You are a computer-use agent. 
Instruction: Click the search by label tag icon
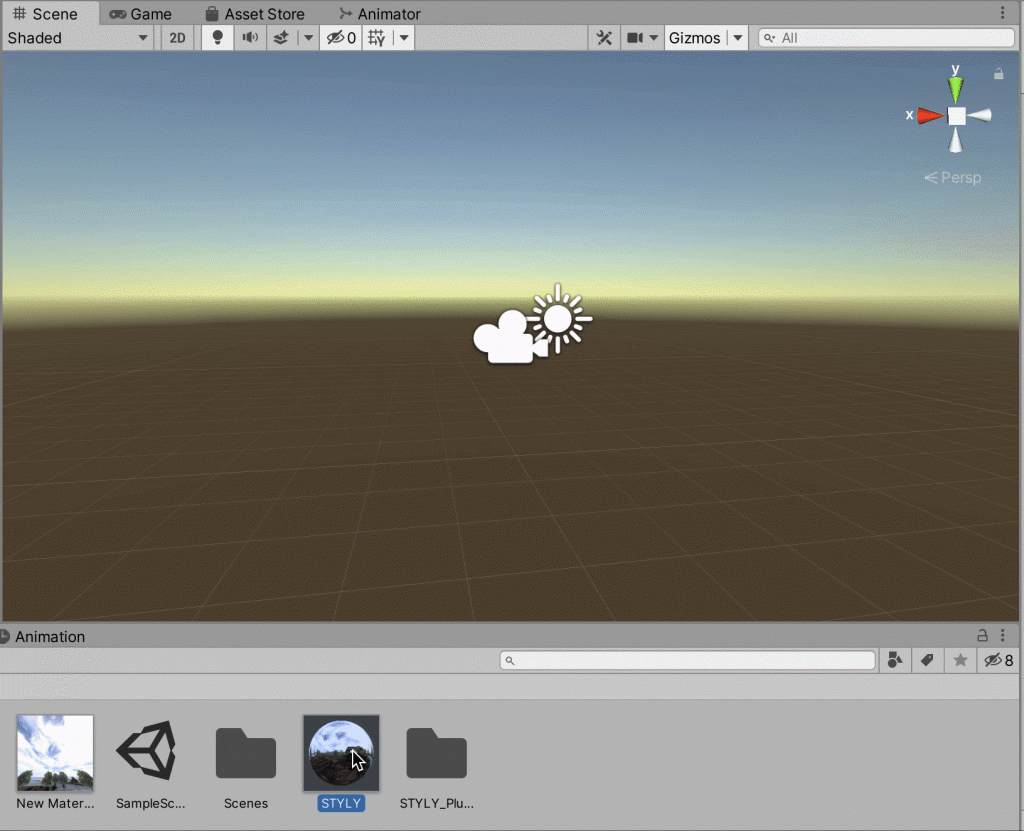click(x=925, y=660)
